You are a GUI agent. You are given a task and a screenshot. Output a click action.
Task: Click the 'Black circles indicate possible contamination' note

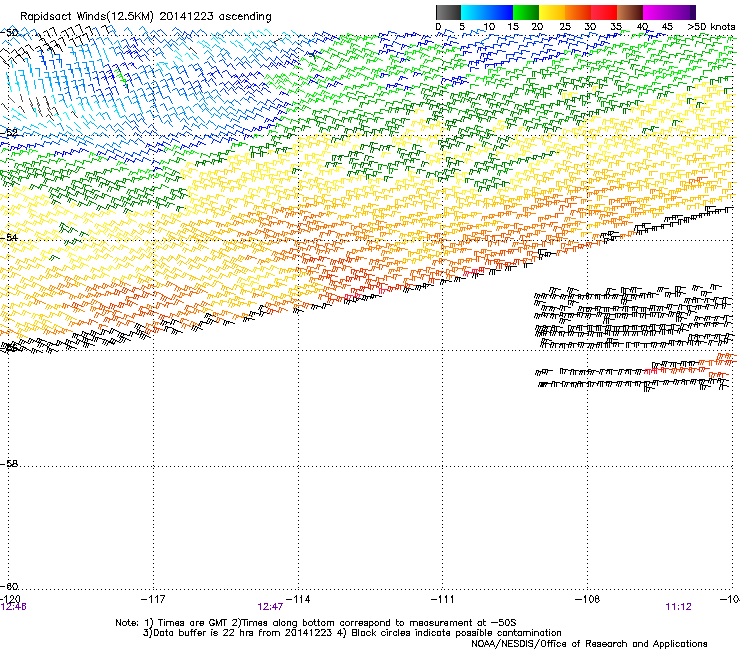(x=450, y=633)
